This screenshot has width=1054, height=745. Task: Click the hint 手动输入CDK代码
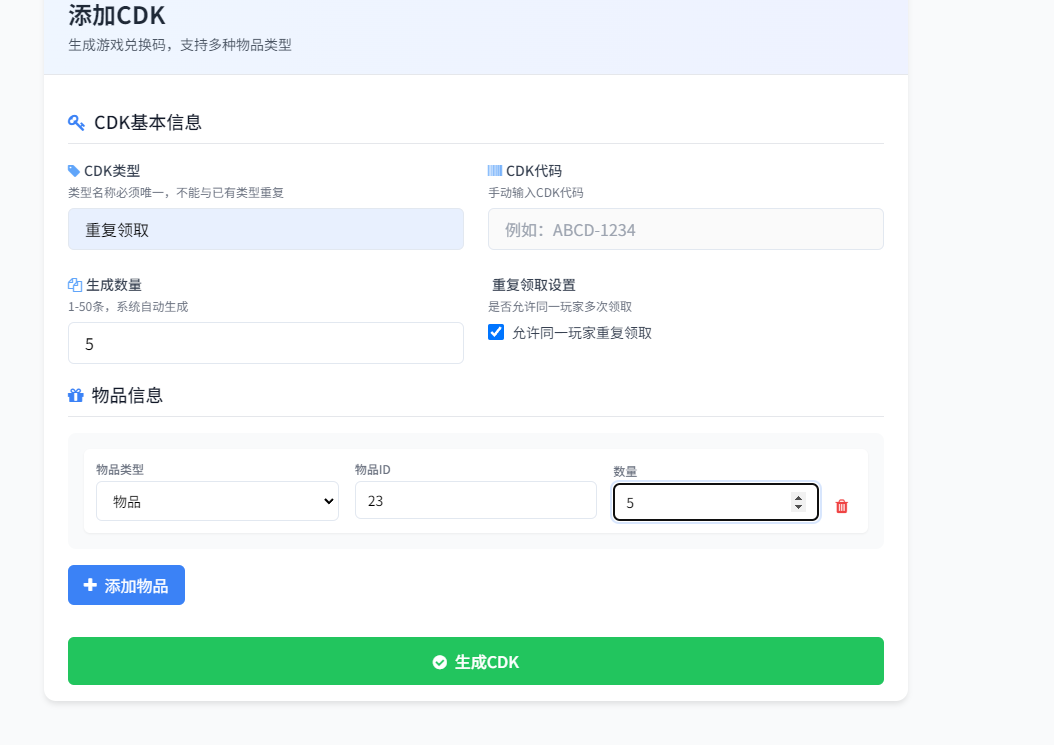pyautogui.click(x=536, y=193)
